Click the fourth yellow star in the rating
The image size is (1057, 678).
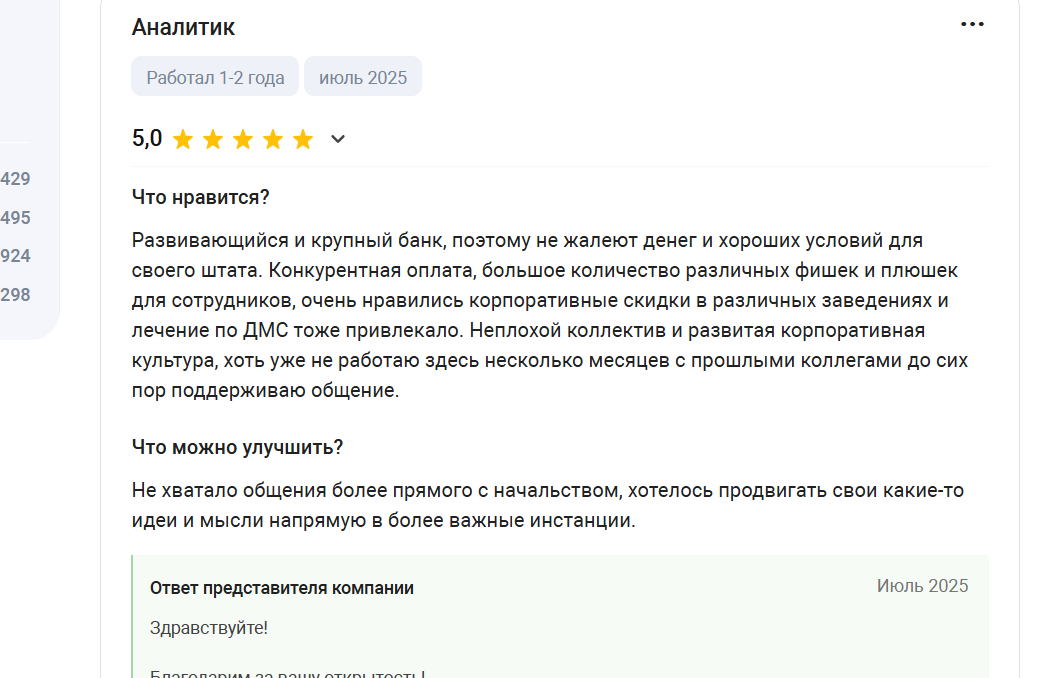tap(273, 140)
